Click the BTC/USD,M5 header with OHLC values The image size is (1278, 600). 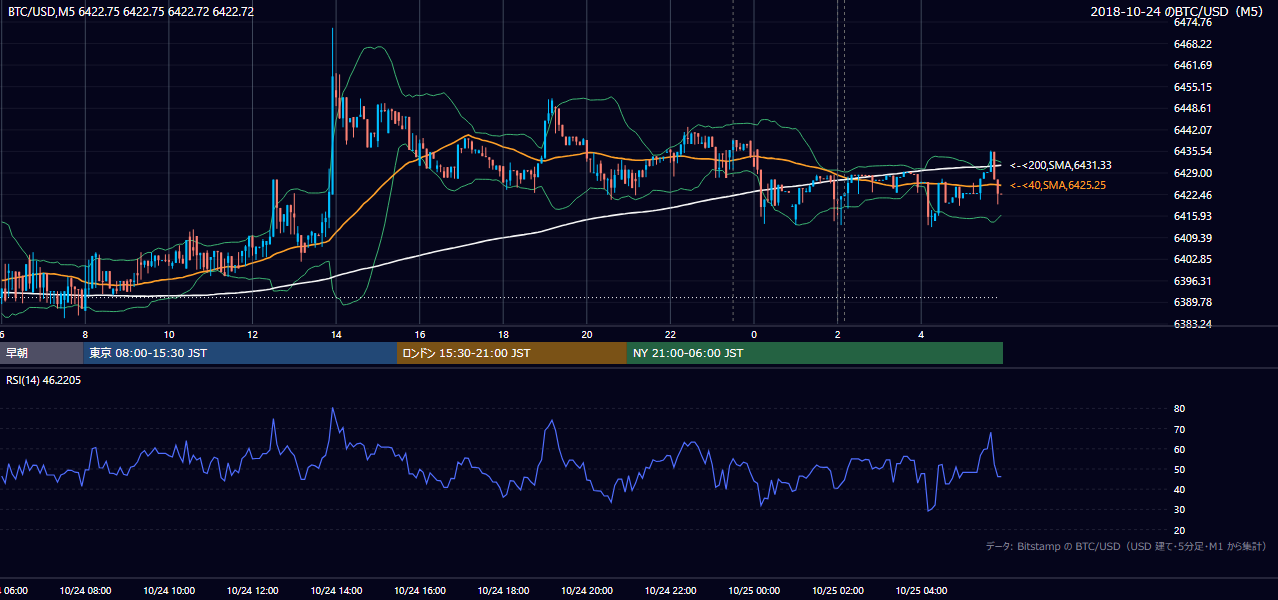point(131,12)
